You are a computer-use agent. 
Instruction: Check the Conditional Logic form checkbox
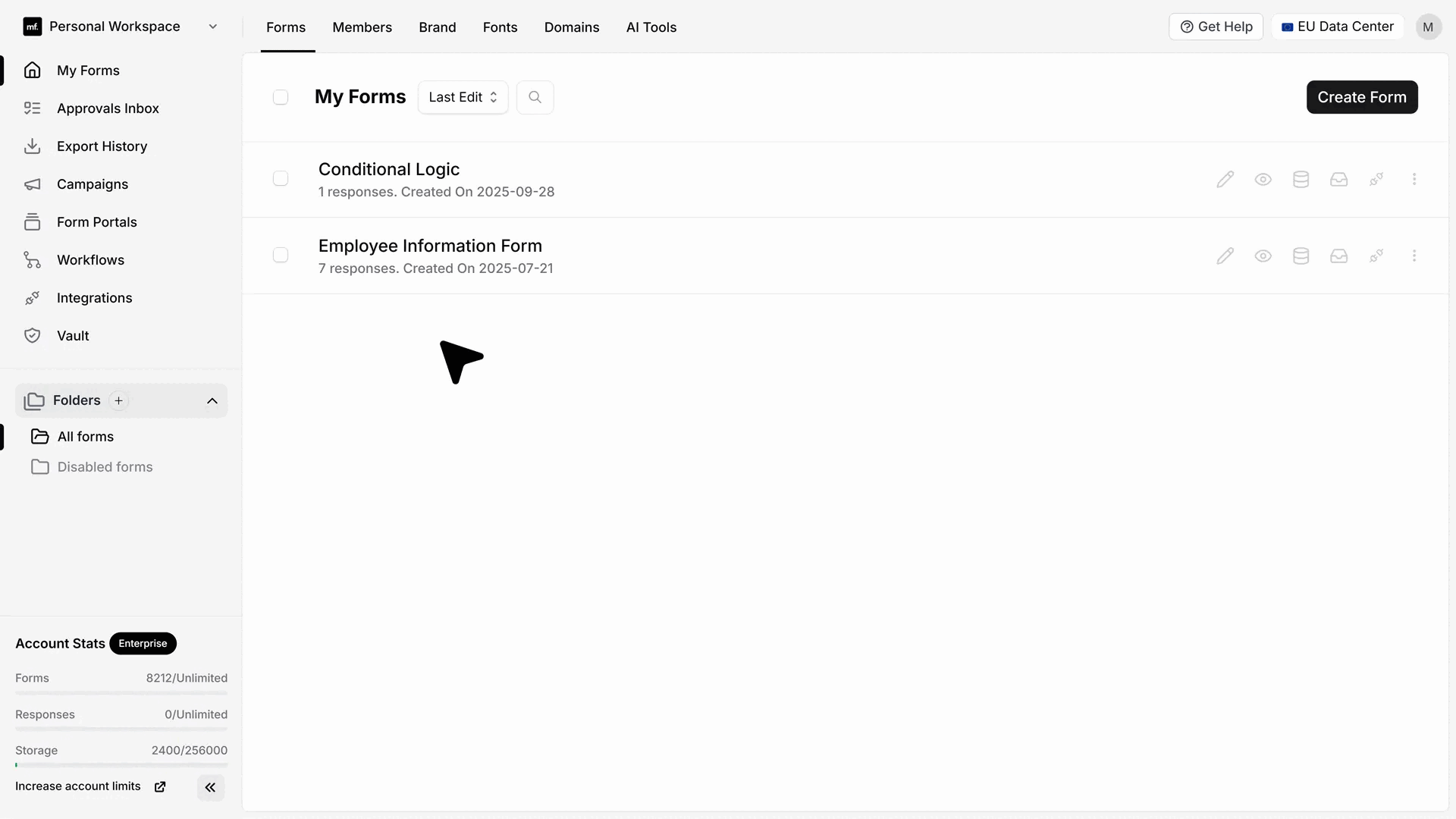281,179
